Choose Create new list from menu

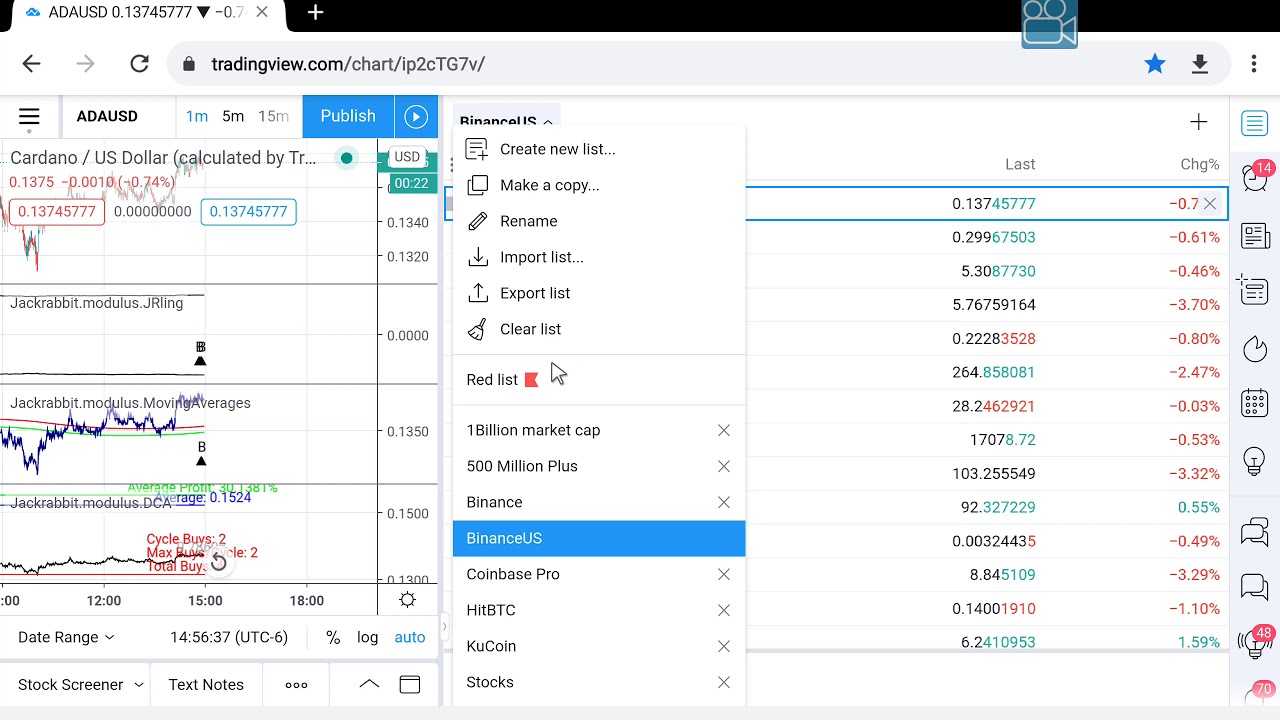599,149
